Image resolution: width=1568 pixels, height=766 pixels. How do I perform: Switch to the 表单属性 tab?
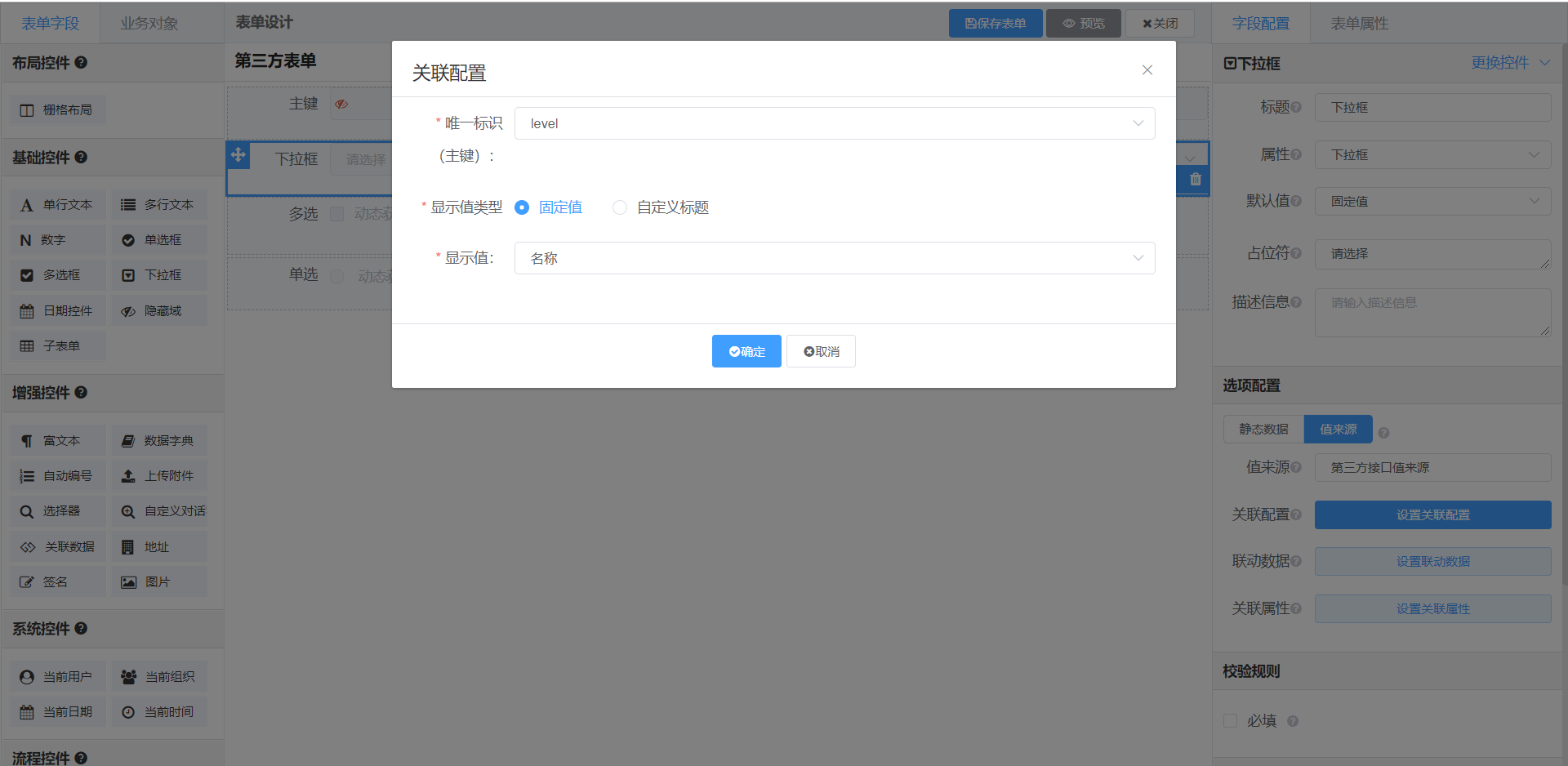[1359, 24]
